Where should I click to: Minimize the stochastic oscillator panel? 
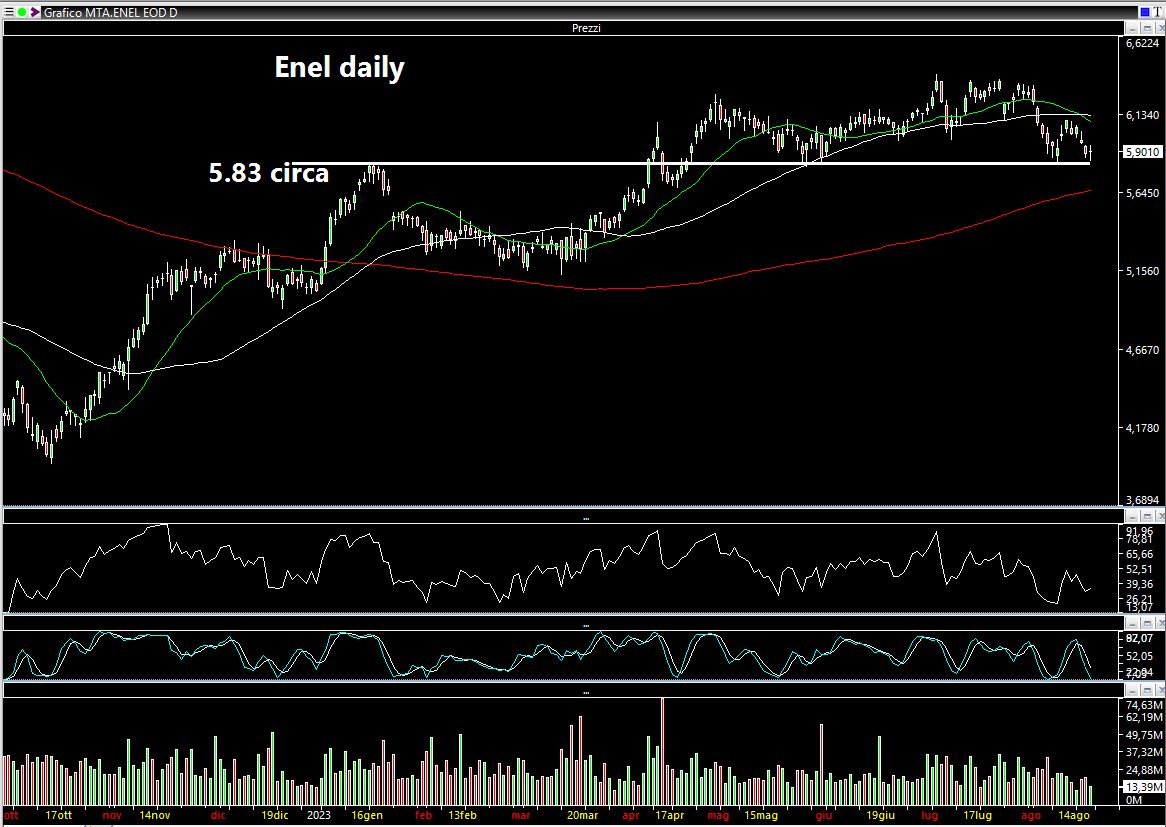click(x=1133, y=623)
